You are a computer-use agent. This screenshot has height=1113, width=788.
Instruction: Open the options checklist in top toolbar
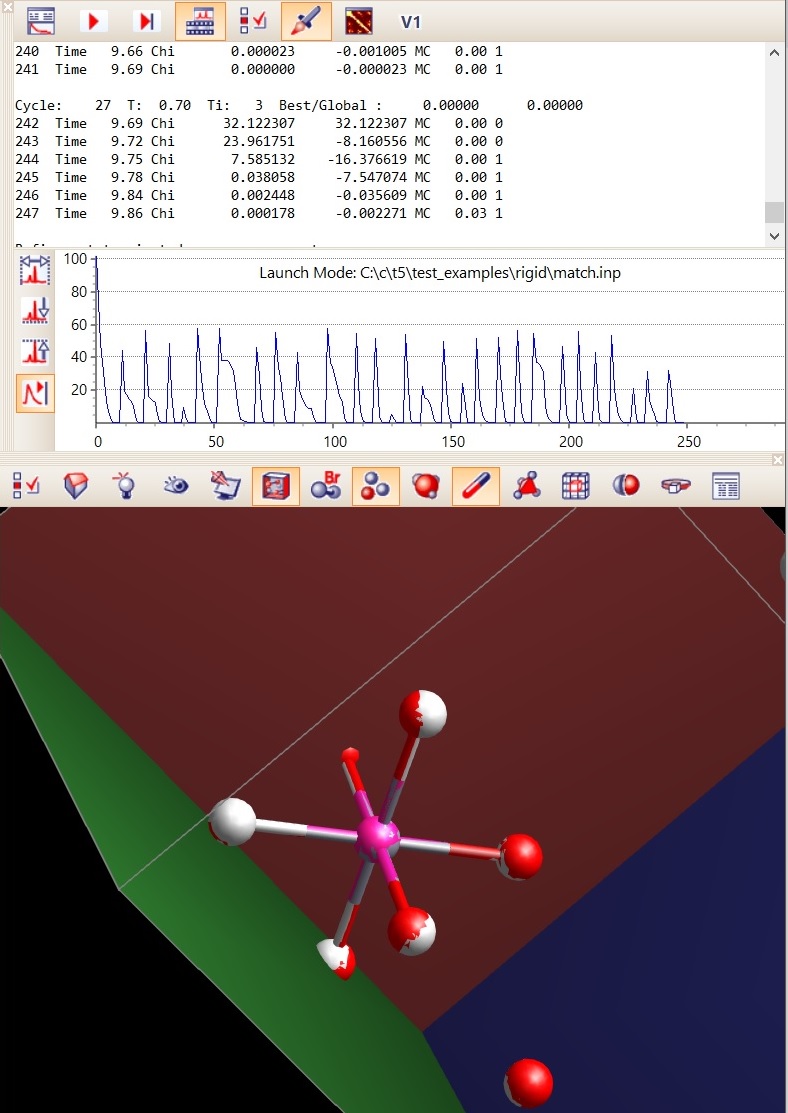(x=253, y=21)
